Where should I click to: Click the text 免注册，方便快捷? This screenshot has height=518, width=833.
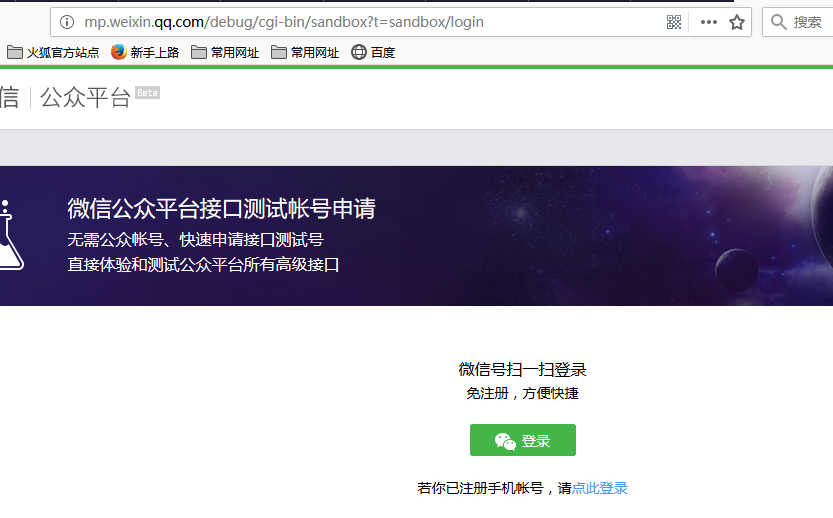(x=523, y=393)
